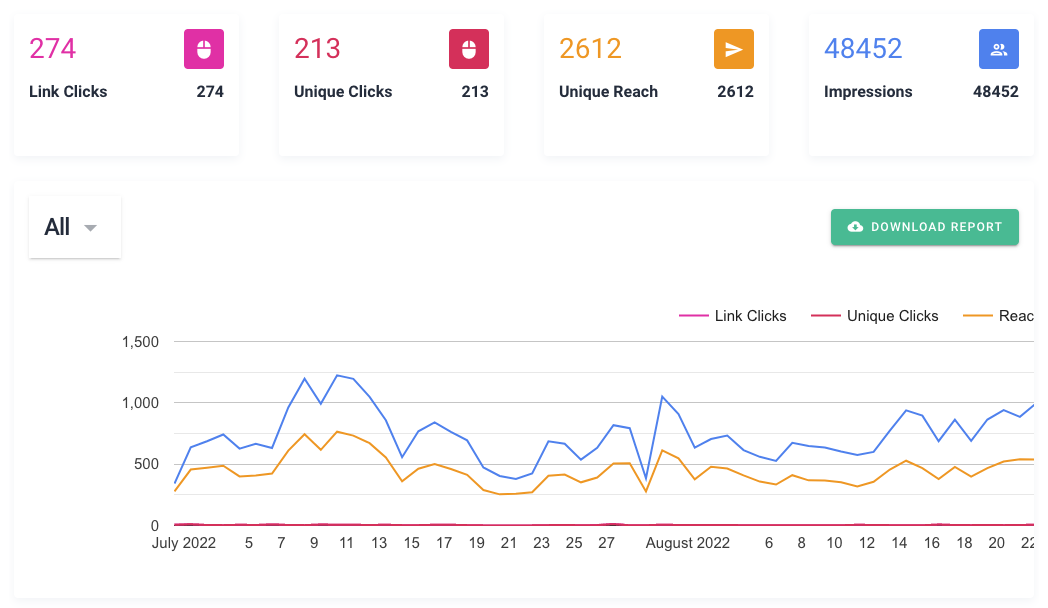
Task: Click the August 2022 axis label
Action: tap(687, 543)
